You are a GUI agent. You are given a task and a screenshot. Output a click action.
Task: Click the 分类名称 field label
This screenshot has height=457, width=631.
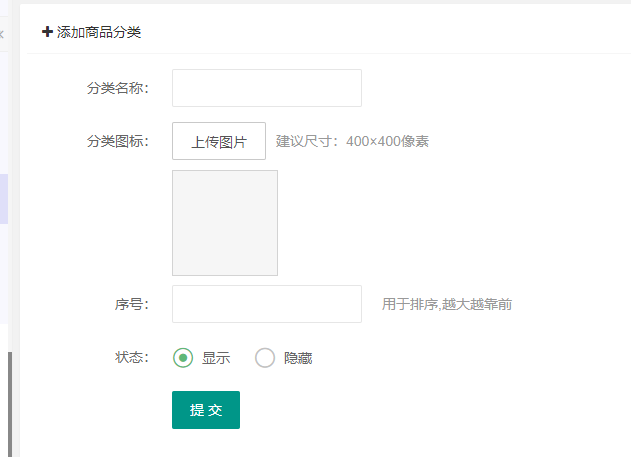click(x=117, y=88)
